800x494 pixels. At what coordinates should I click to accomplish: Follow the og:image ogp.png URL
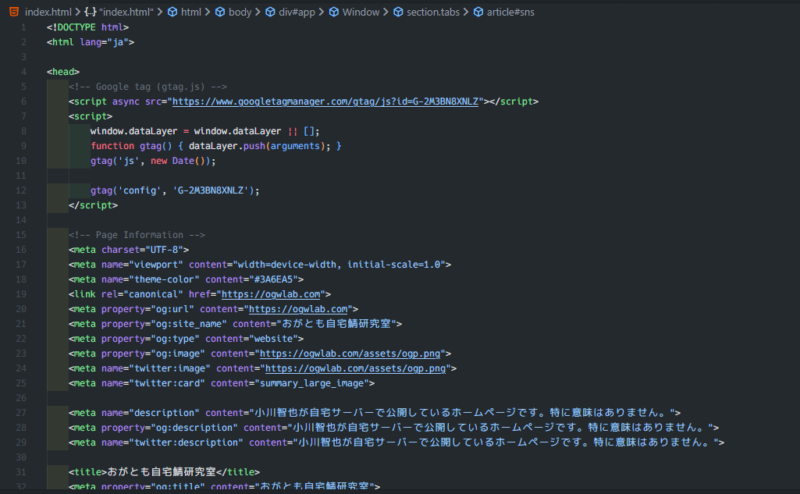tap(351, 354)
